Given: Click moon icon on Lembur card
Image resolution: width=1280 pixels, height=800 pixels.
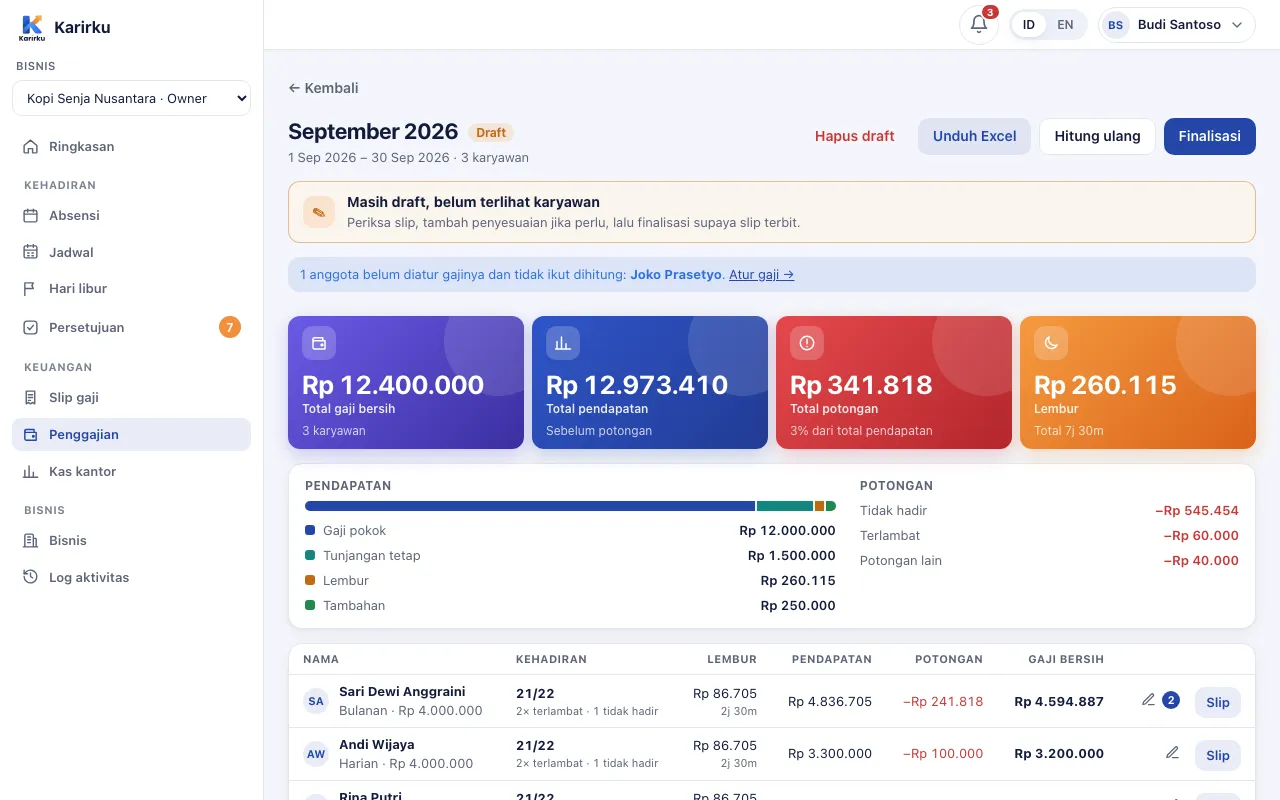Looking at the screenshot, I should tap(1051, 343).
